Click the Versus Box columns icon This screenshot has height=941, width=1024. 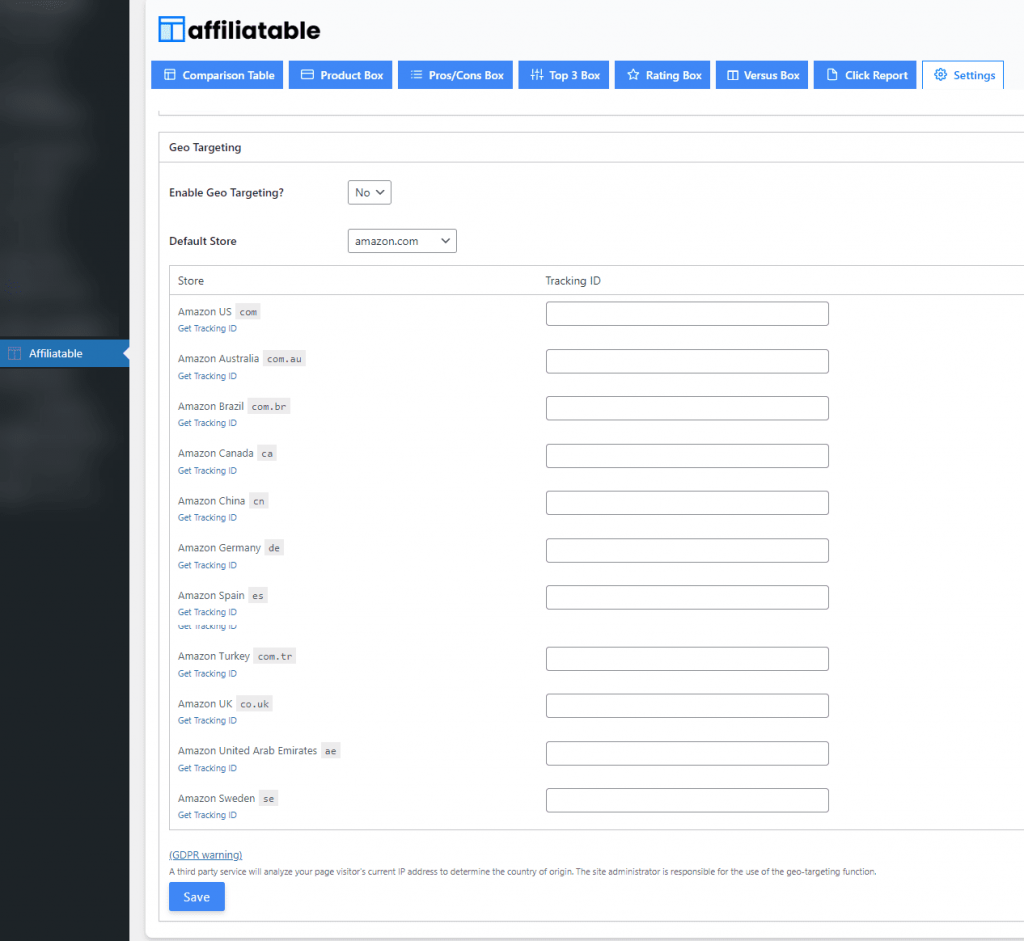click(x=733, y=75)
